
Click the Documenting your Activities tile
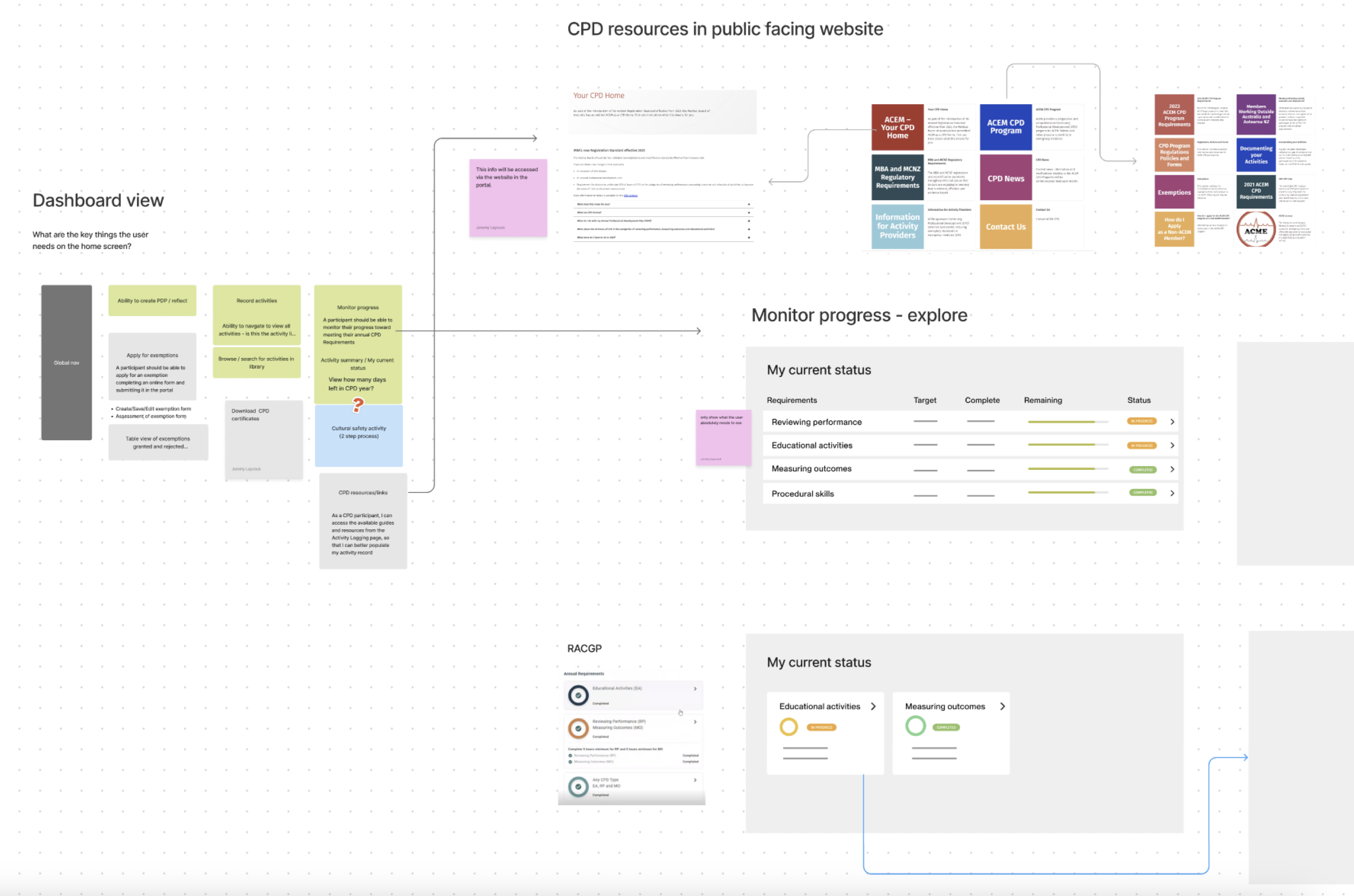click(x=1256, y=154)
